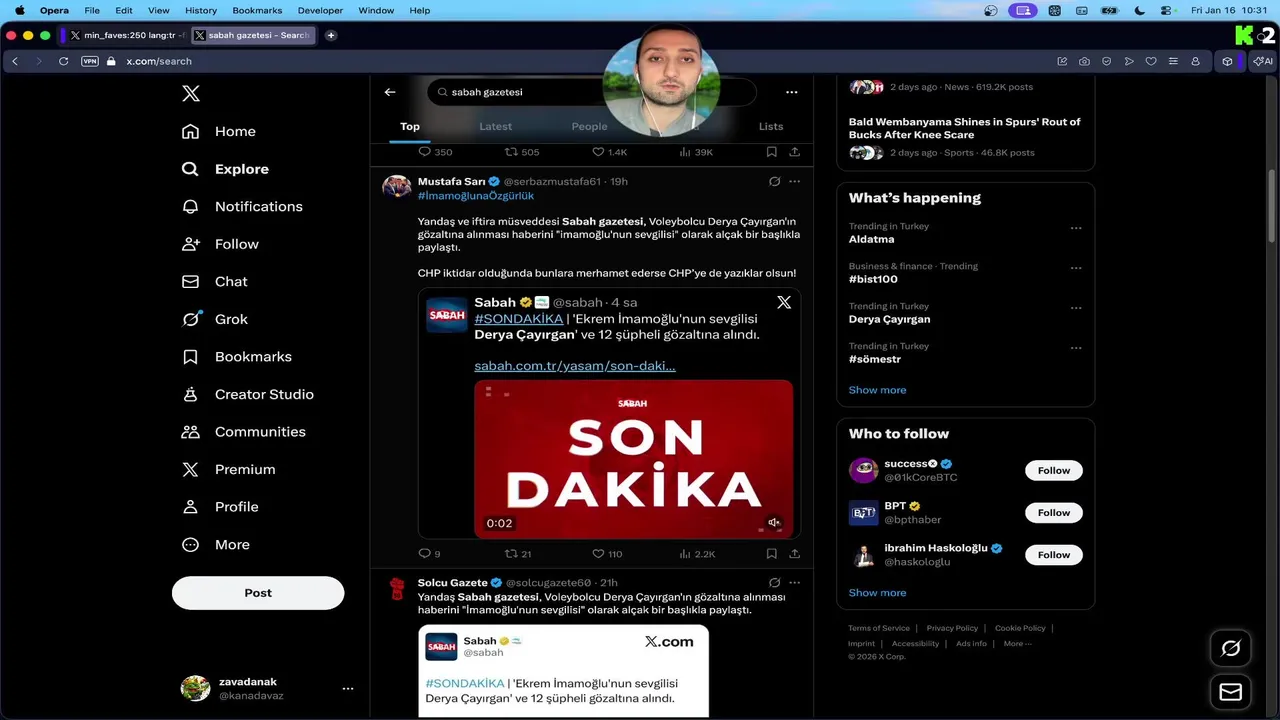
Task: Open Chat in the sidebar
Action: 215,282
